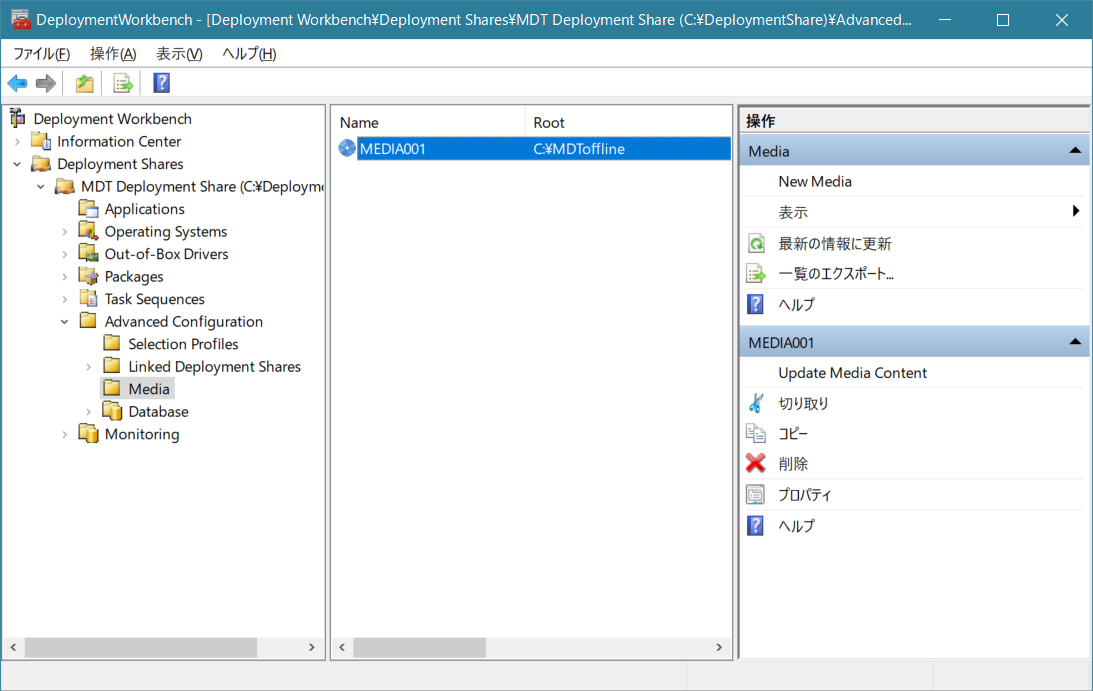Click the Information Center folder icon
The height and width of the screenshot is (691, 1093).
pyautogui.click(x=41, y=141)
